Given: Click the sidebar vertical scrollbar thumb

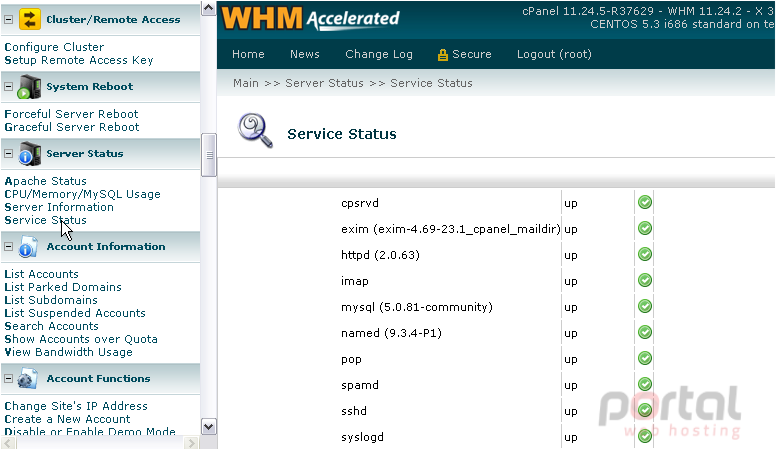Looking at the screenshot, I should coord(209,155).
